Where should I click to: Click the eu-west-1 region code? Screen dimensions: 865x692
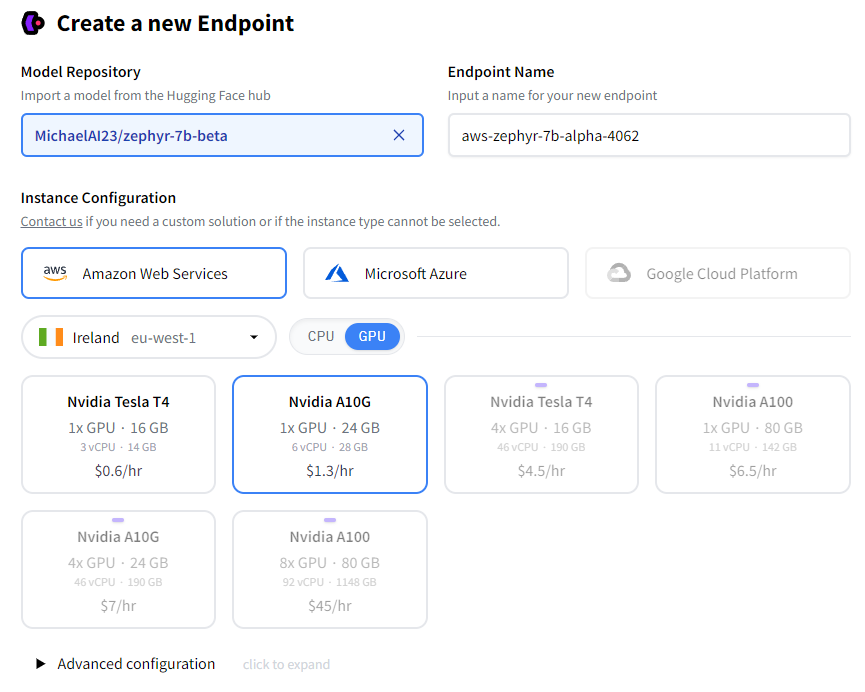(x=163, y=338)
